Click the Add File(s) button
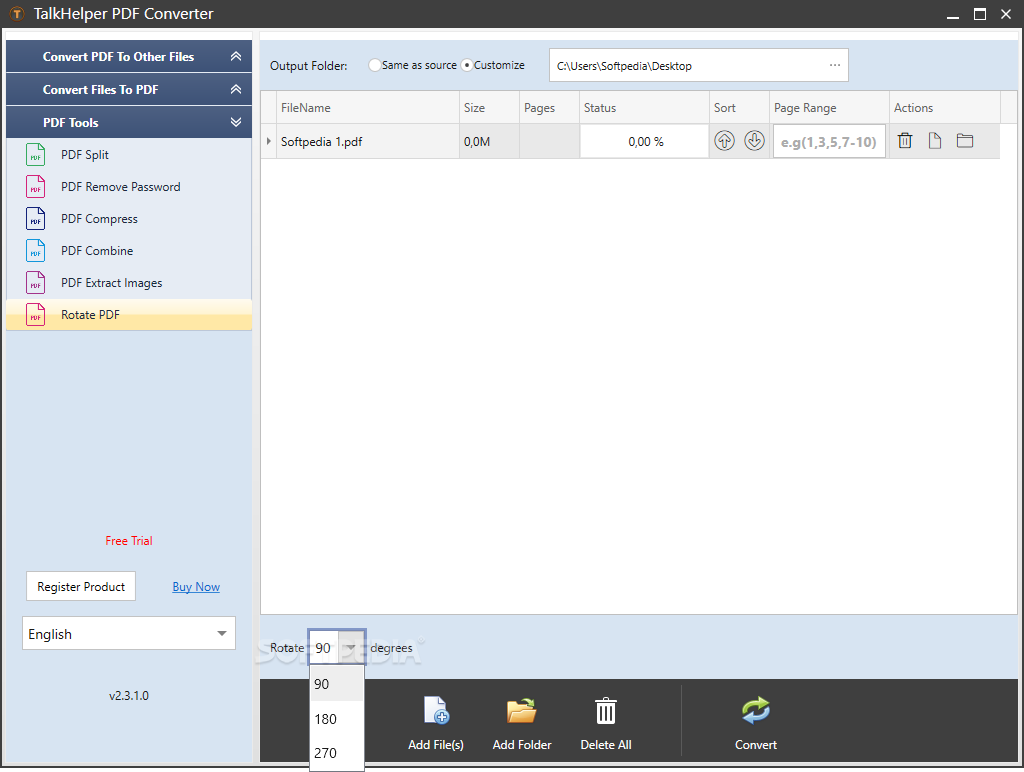 (x=436, y=723)
